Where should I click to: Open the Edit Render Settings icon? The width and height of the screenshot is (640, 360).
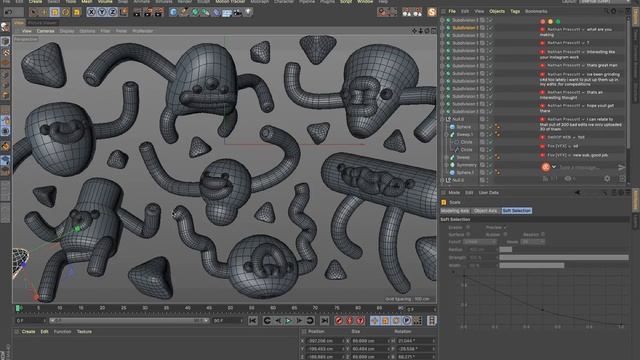(x=158, y=12)
